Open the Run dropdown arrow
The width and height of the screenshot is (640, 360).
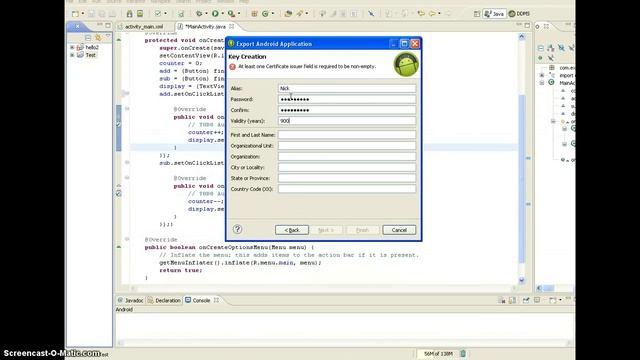pyautogui.click(x=222, y=14)
